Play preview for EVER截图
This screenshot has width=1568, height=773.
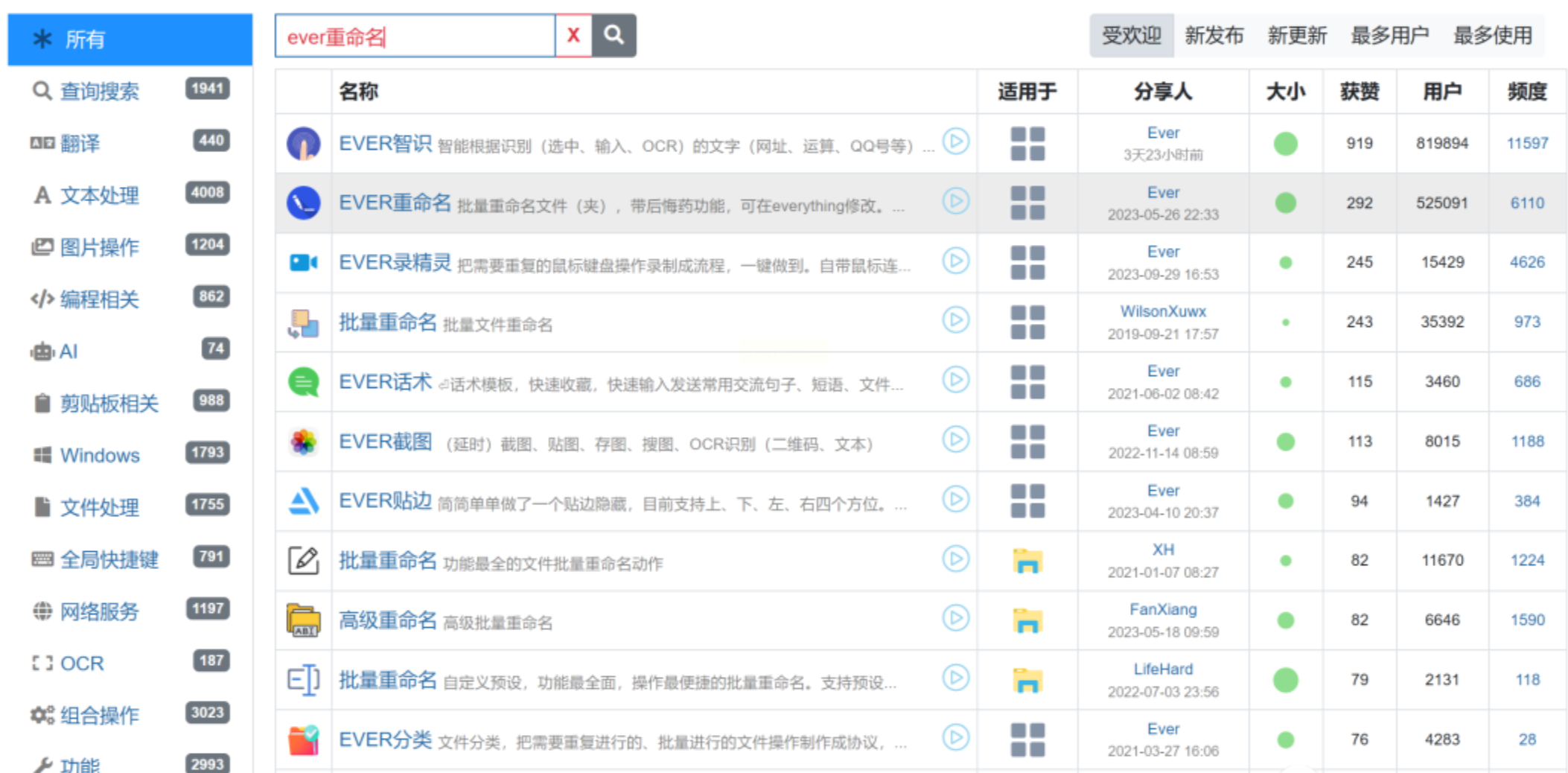[956, 439]
